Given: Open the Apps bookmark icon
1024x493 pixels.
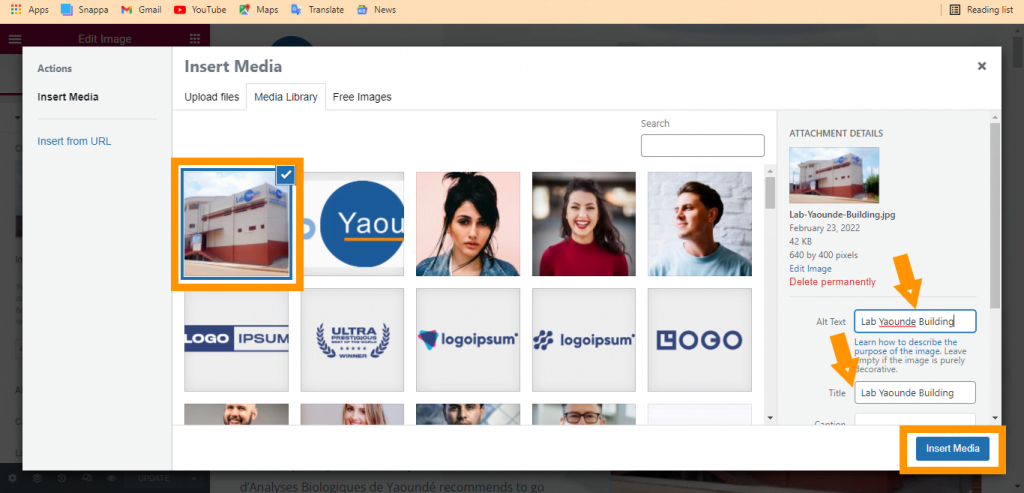Looking at the screenshot, I should [16, 10].
